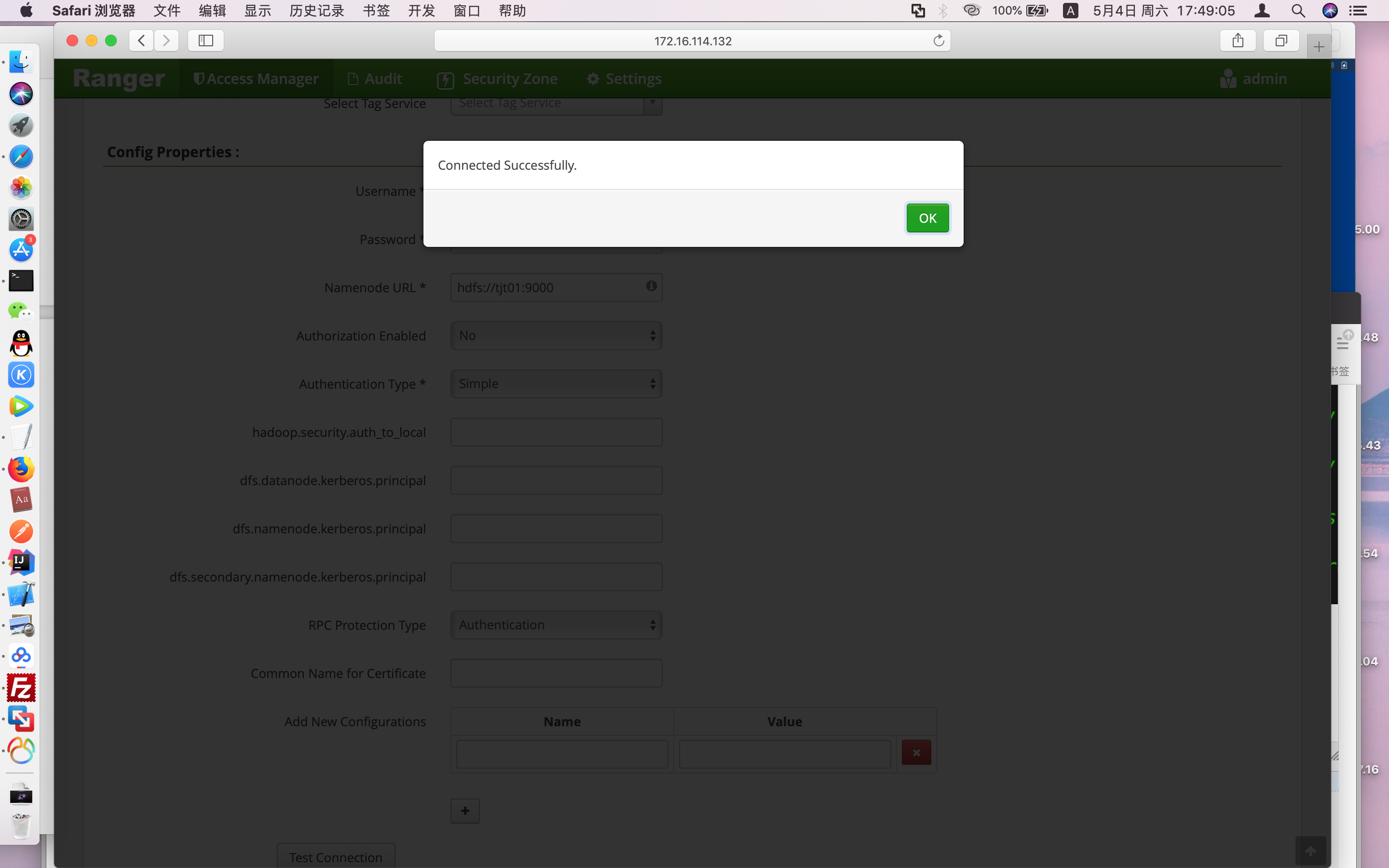The image size is (1389, 868).
Task: Open the Apple menu
Action: [x=27, y=10]
